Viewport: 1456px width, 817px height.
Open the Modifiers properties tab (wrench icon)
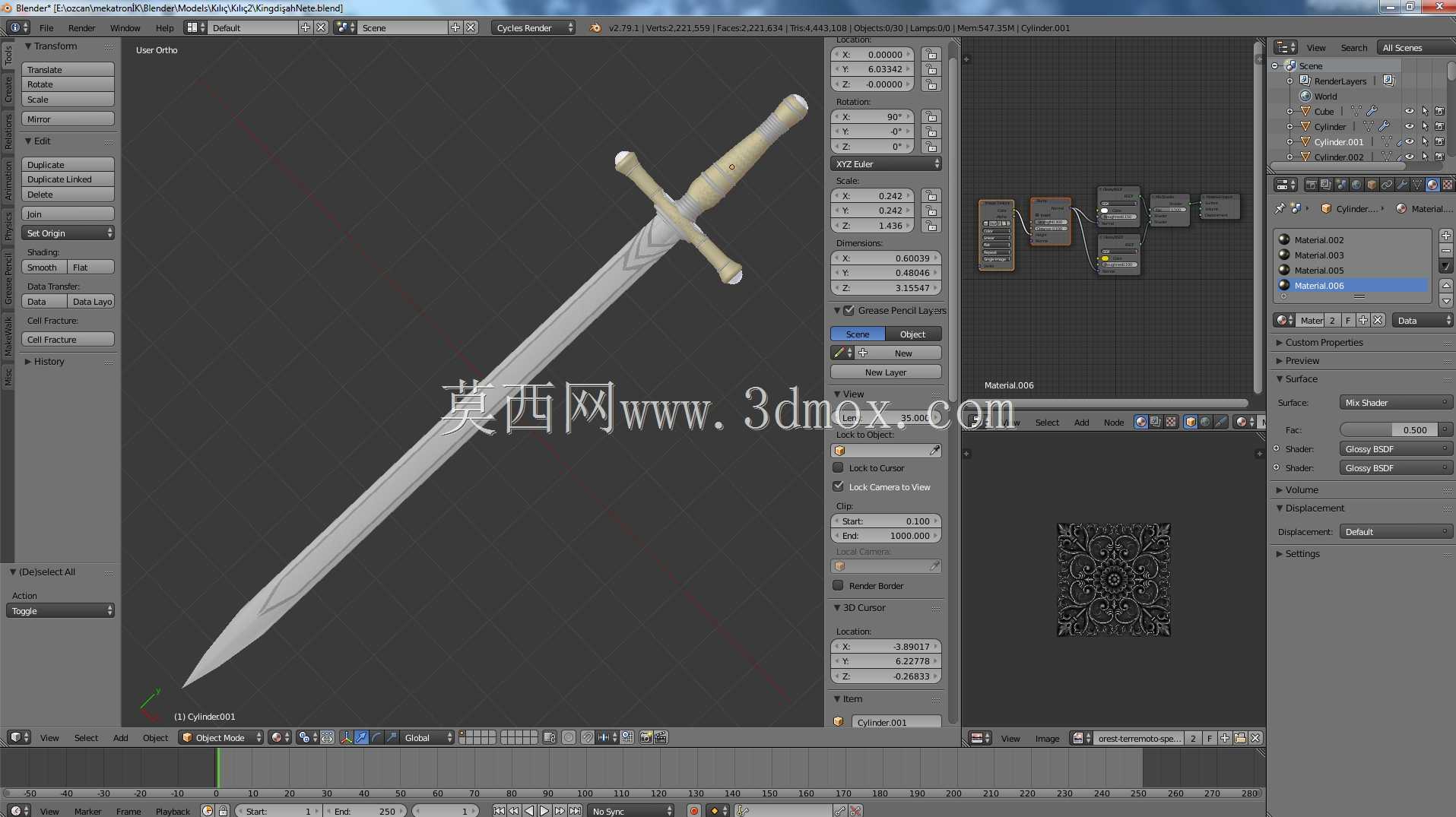(1402, 185)
